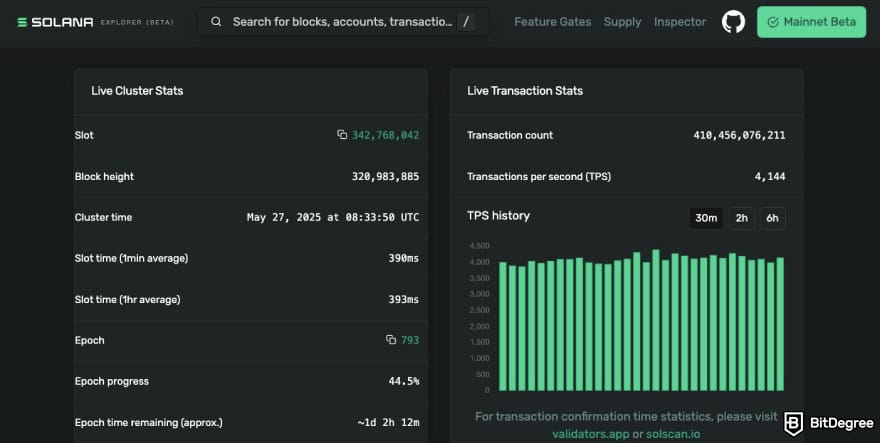Focus the search for blocks field
Viewport: 880px width, 443px height.
[343, 22]
